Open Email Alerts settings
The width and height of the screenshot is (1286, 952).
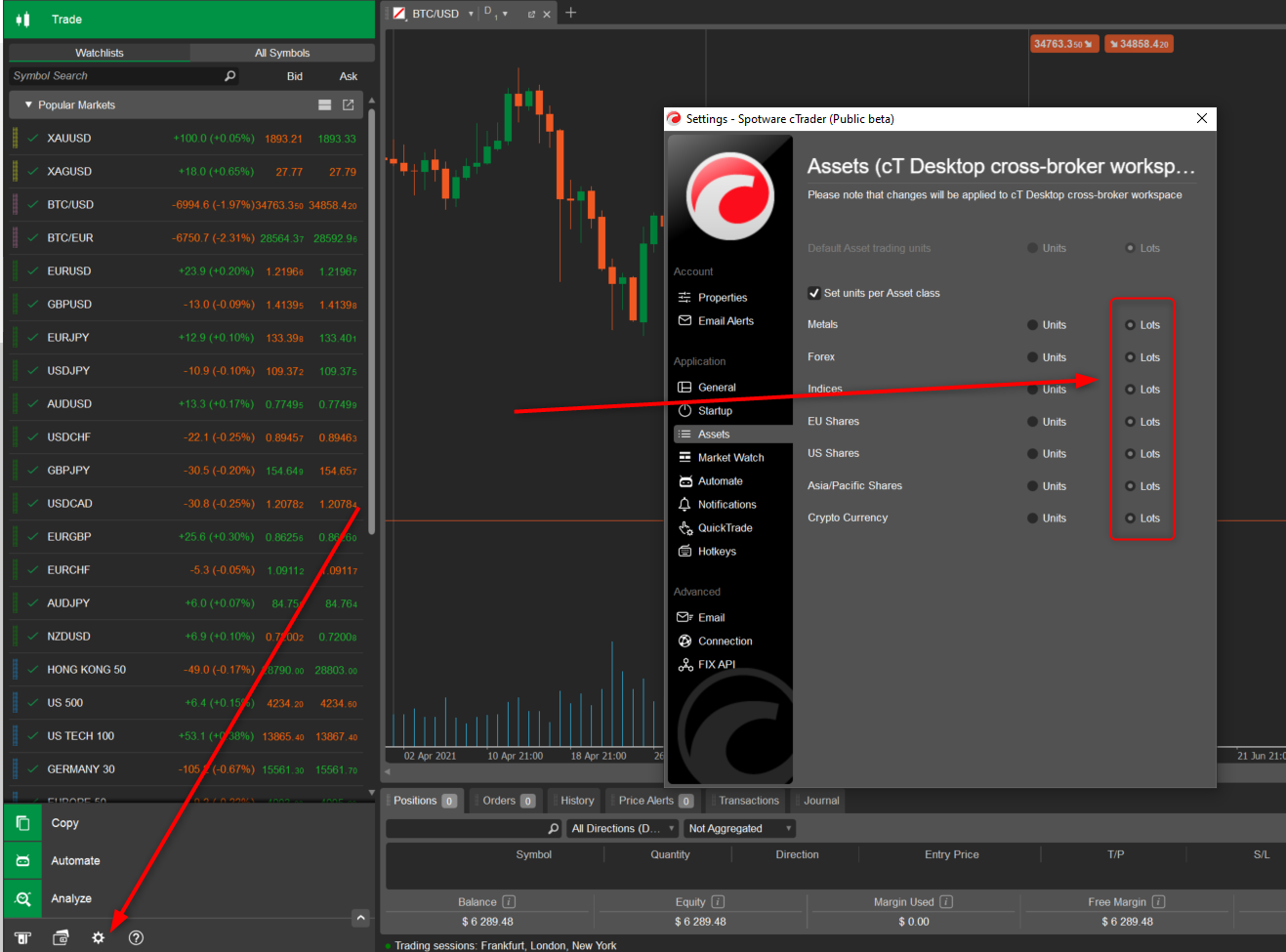click(x=726, y=321)
